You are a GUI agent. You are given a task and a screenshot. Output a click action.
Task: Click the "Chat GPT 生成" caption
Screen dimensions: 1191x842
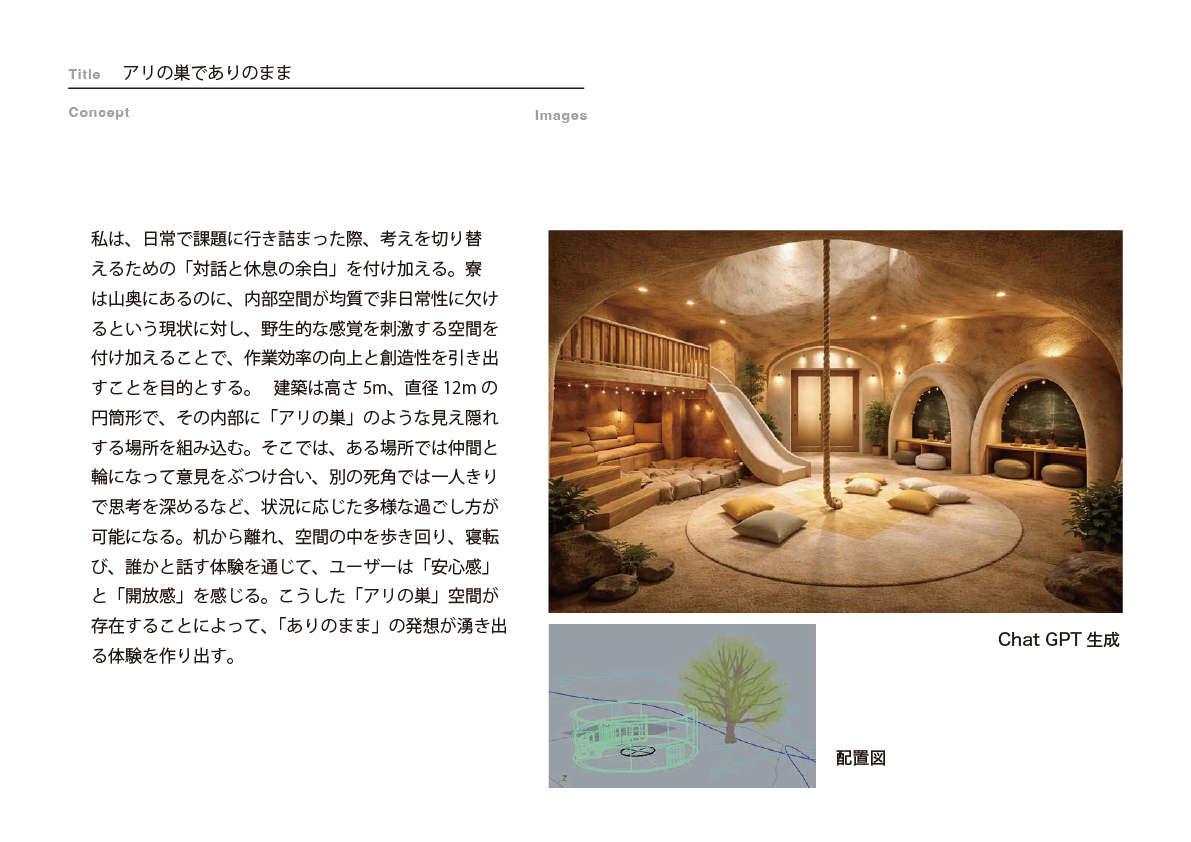point(1058,640)
